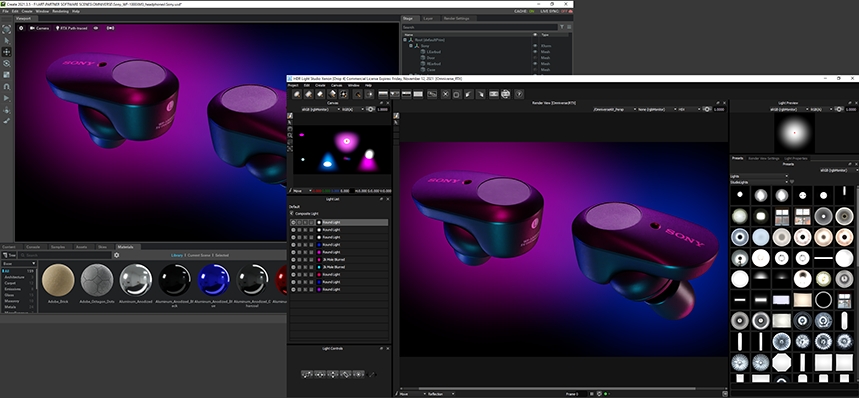This screenshot has width=859, height=398.
Task: Open the Camera menu in Create viewport
Action: pos(39,28)
